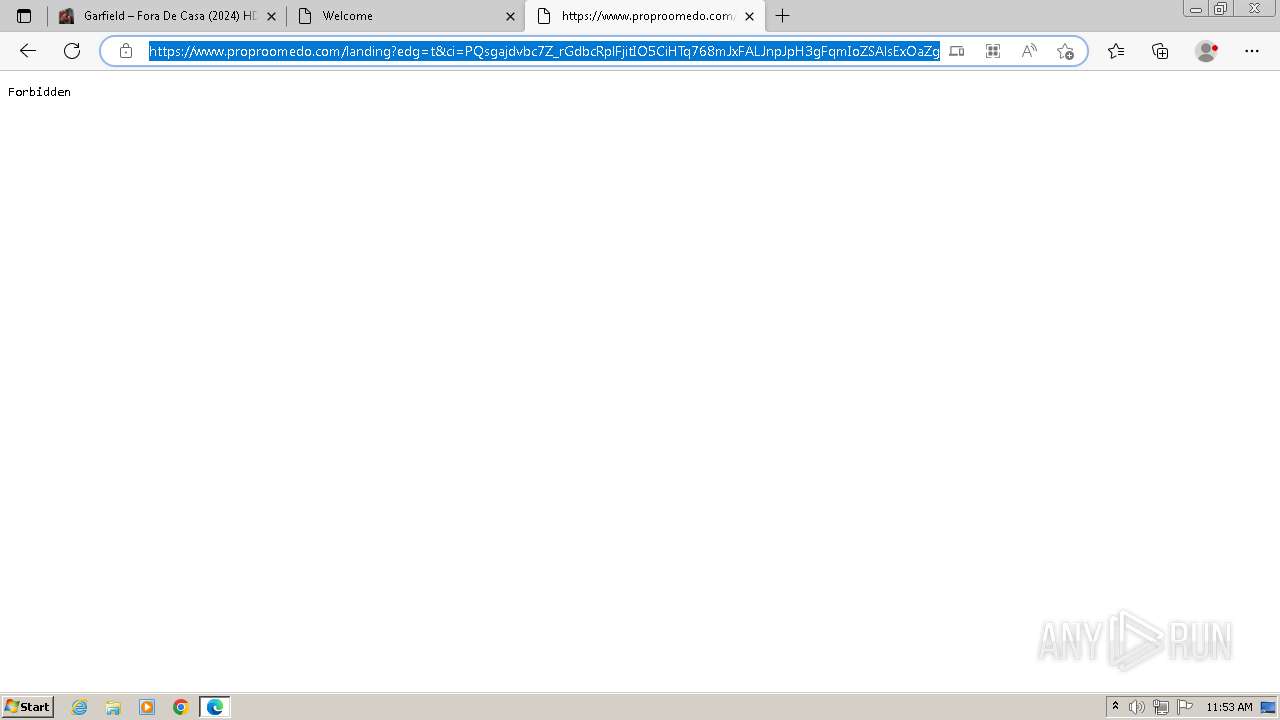Open the volume control tray icon
The image size is (1280, 720).
(1137, 707)
